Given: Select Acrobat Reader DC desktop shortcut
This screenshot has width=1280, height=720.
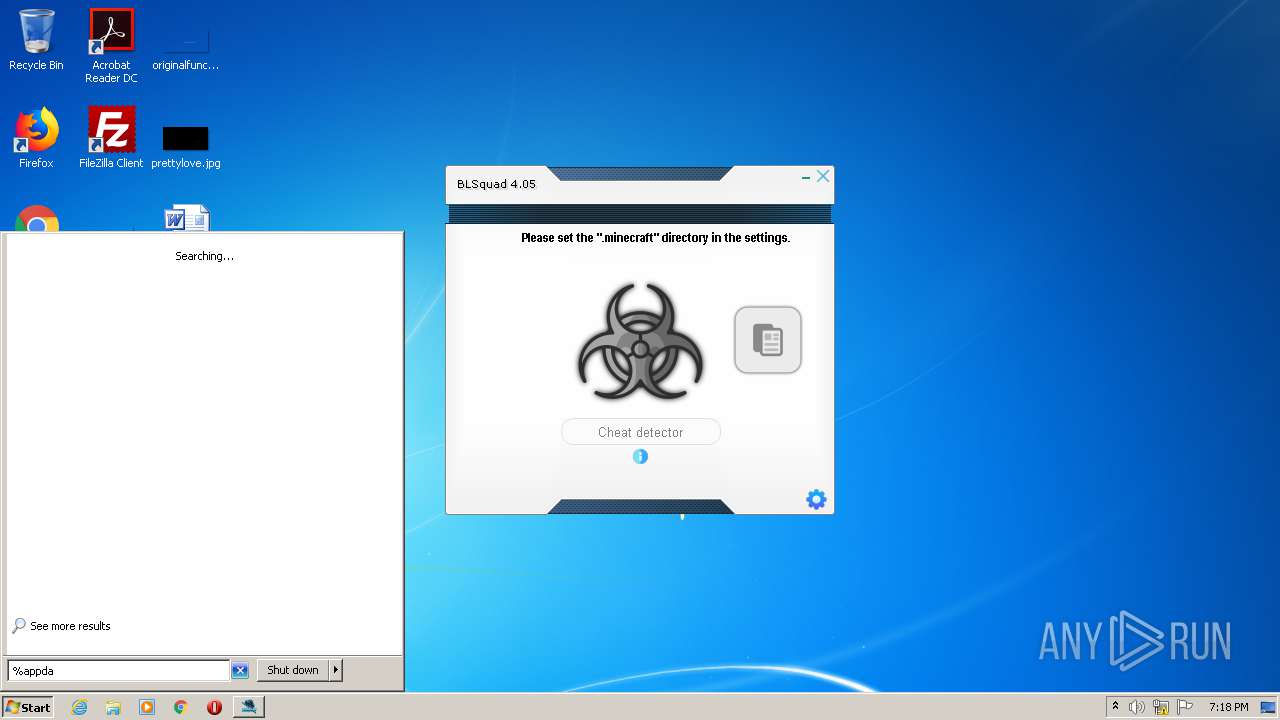Looking at the screenshot, I should (x=111, y=46).
